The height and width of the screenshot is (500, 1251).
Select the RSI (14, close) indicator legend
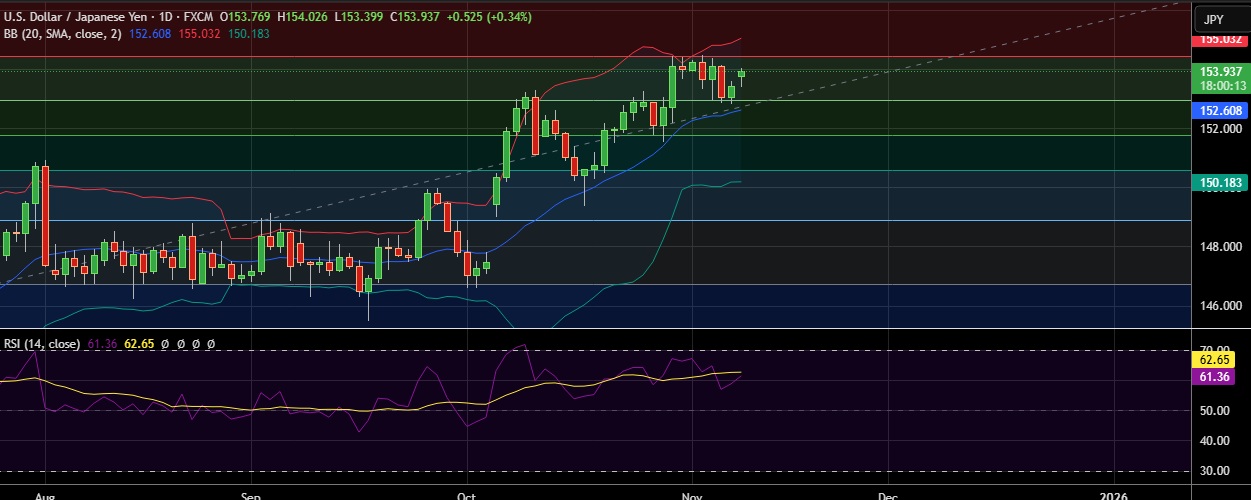pyautogui.click(x=43, y=343)
